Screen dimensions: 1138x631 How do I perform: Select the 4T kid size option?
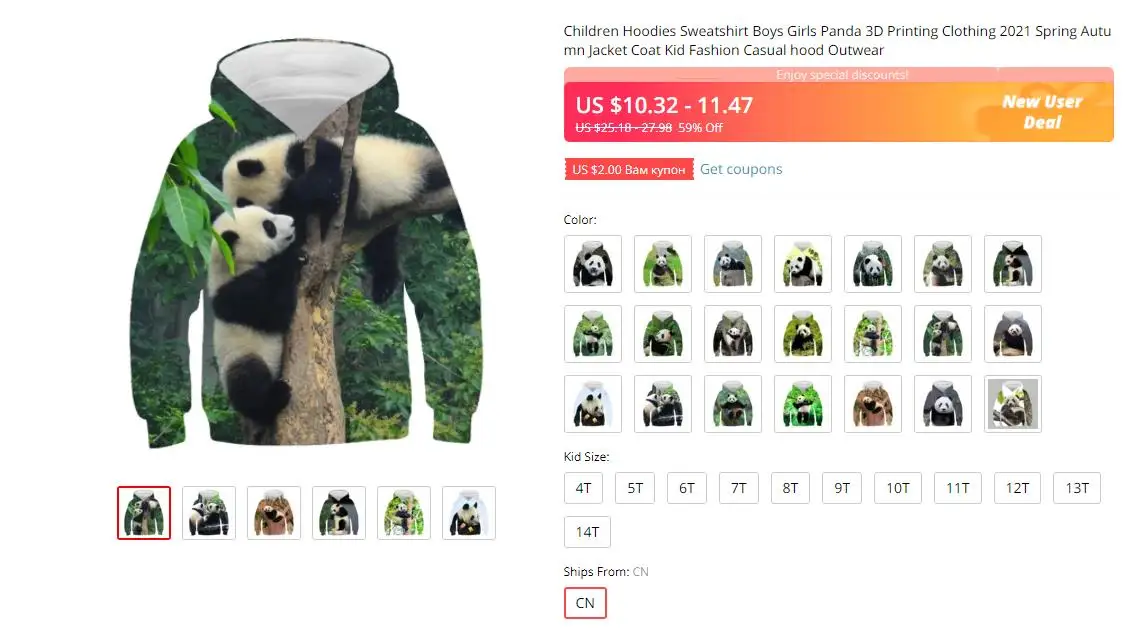[x=583, y=488]
